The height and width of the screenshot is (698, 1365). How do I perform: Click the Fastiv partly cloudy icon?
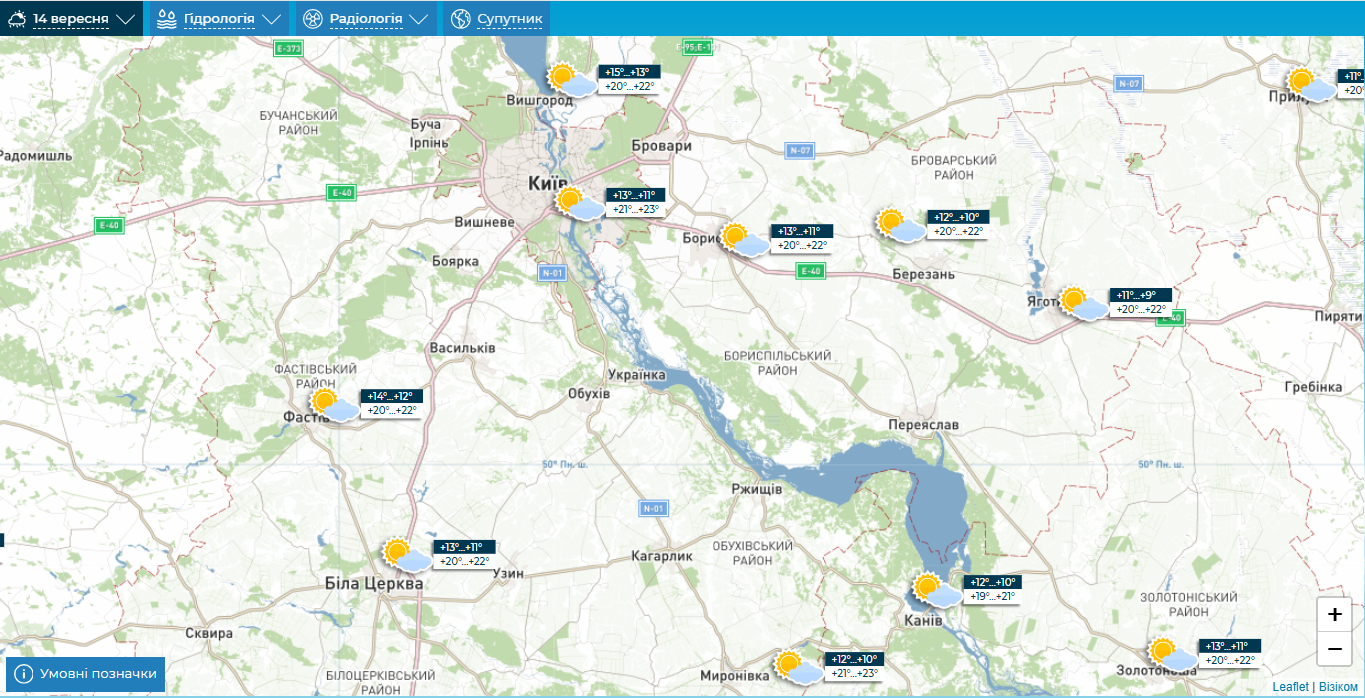333,405
